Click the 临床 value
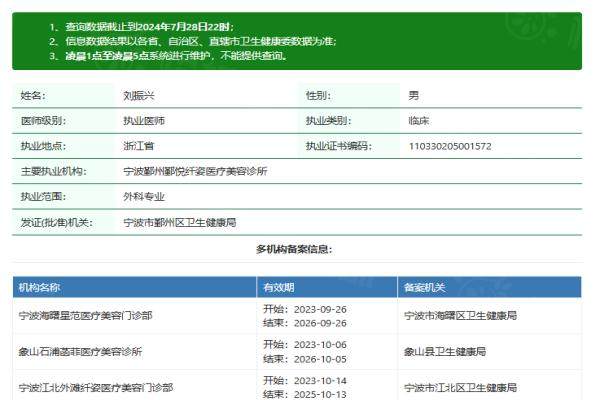 click(419, 121)
